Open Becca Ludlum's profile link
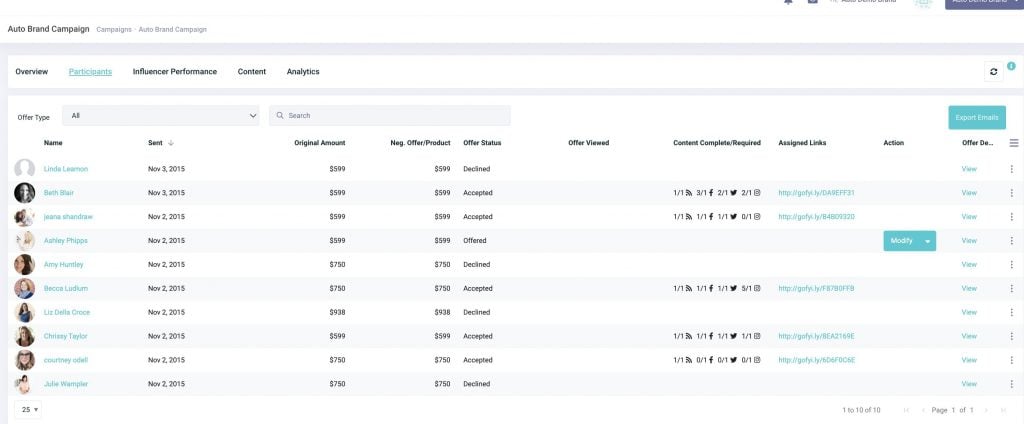The image size is (1024, 424). coord(65,288)
